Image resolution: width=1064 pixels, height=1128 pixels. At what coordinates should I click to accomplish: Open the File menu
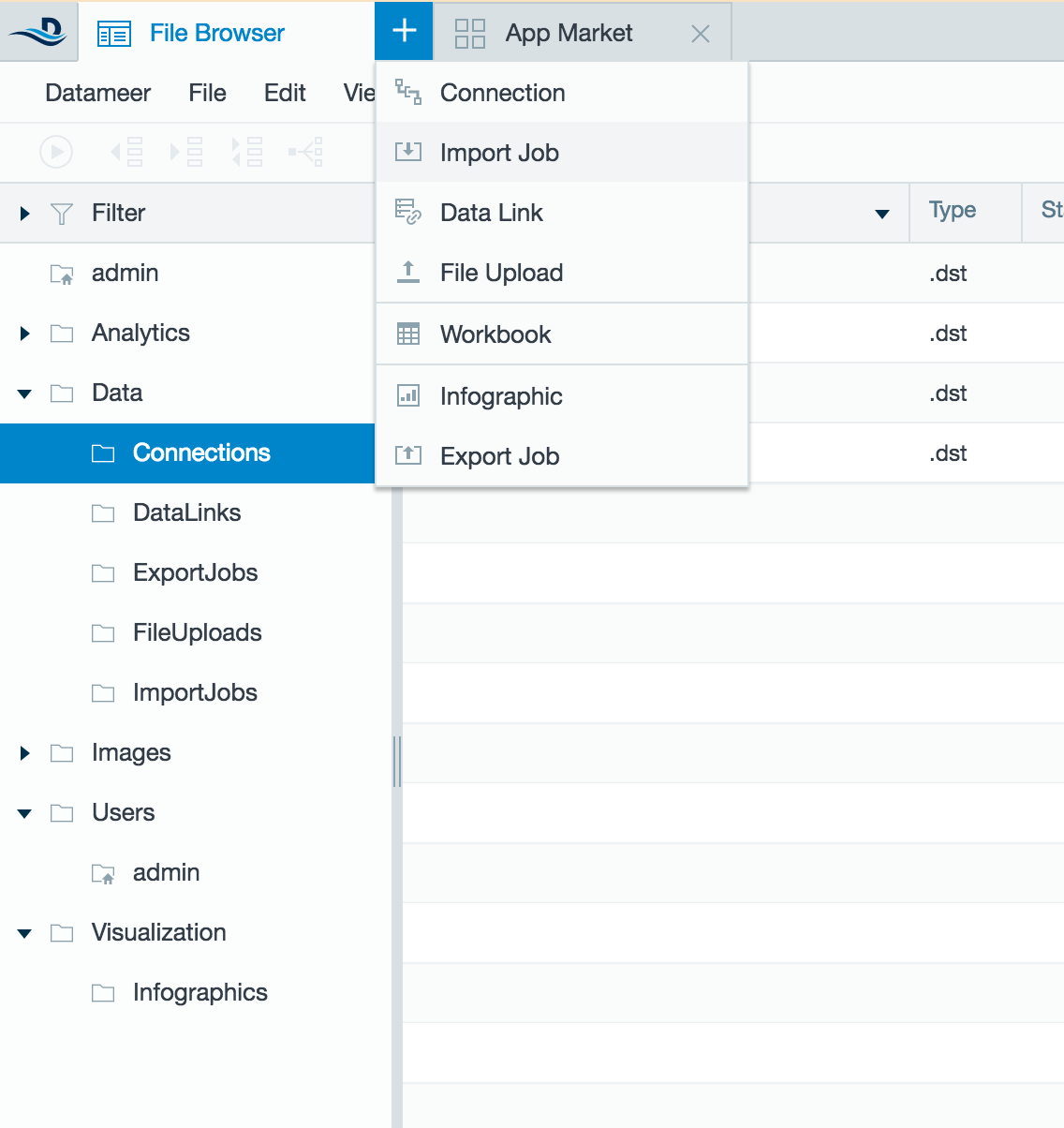(207, 93)
